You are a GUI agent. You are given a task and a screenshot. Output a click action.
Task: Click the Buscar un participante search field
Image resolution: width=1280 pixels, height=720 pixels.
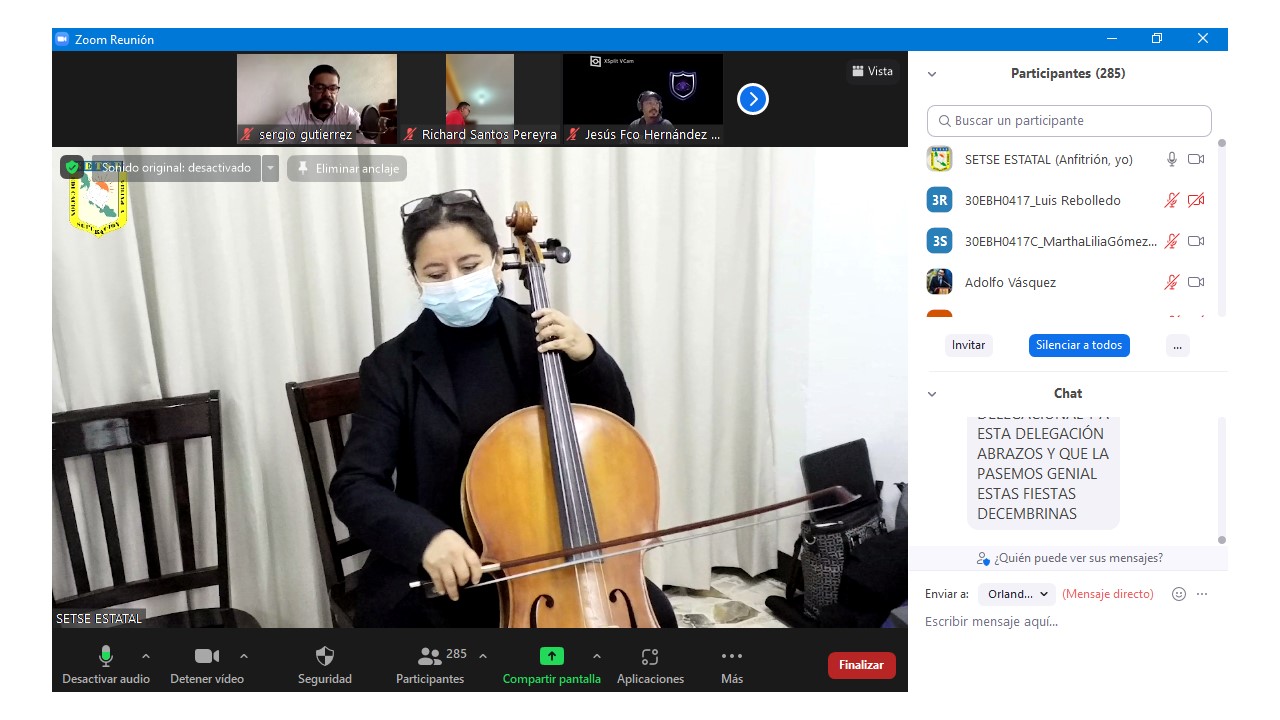click(x=1069, y=120)
